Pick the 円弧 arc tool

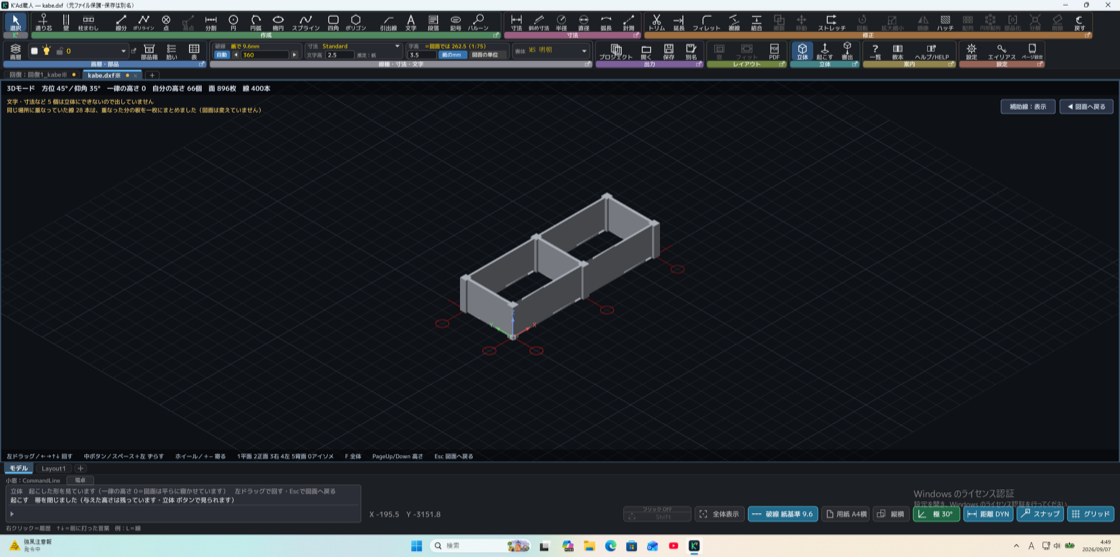click(x=256, y=22)
